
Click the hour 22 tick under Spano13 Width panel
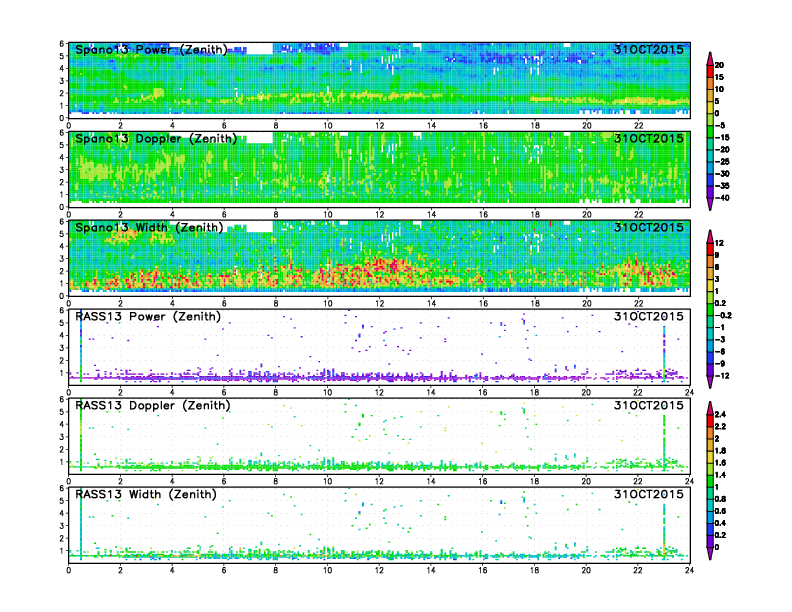(x=638, y=303)
